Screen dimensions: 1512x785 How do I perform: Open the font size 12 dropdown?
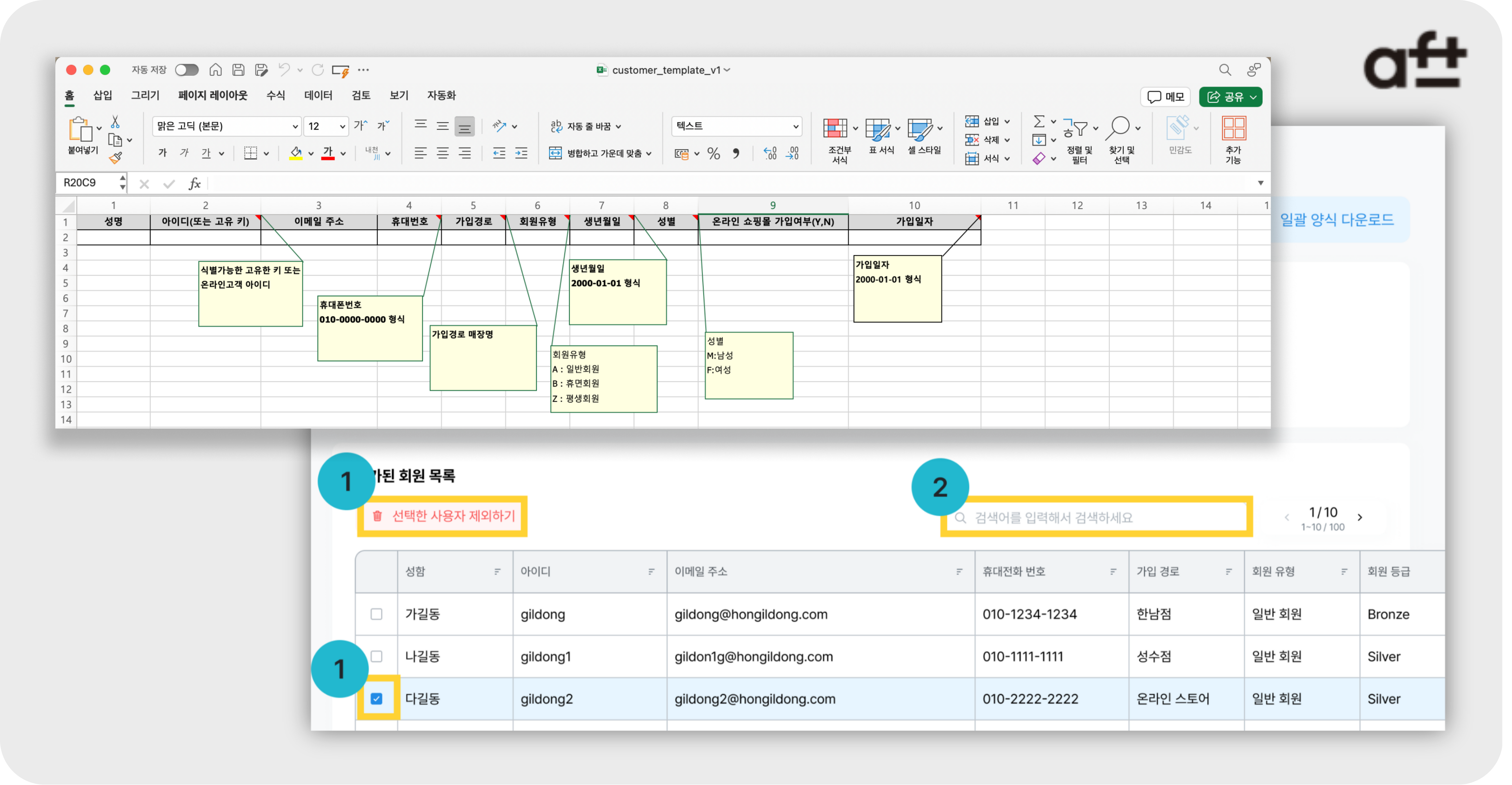(x=342, y=126)
